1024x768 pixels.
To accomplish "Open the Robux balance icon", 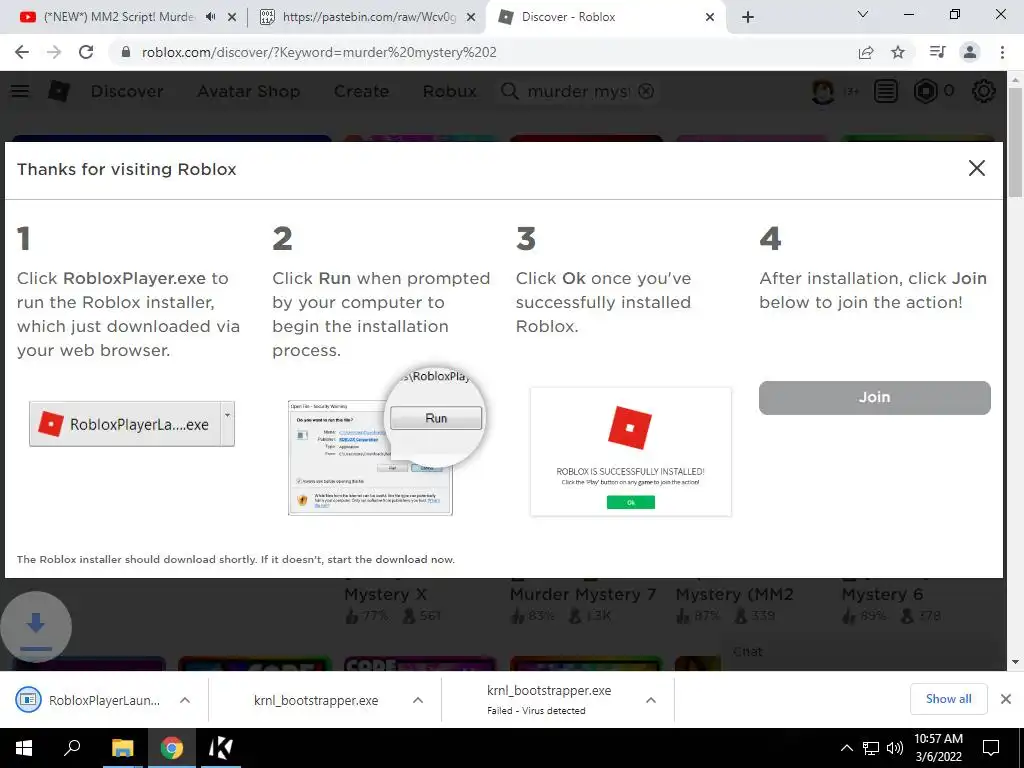I will point(925,91).
